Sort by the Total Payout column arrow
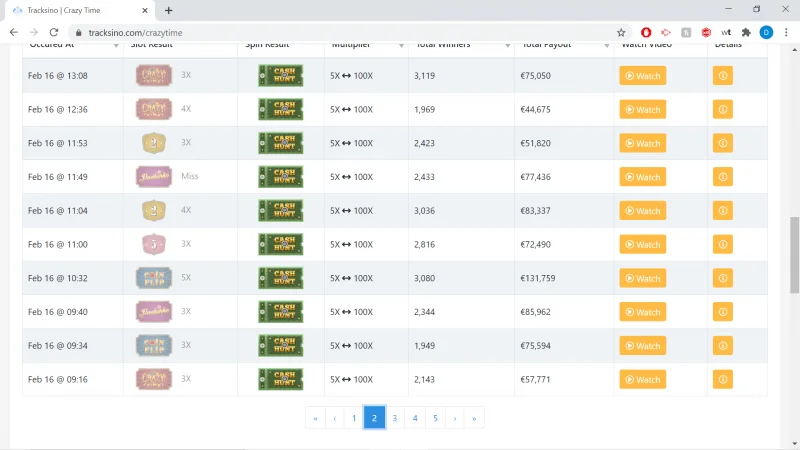Viewport: 800px width, 450px height. coord(607,45)
